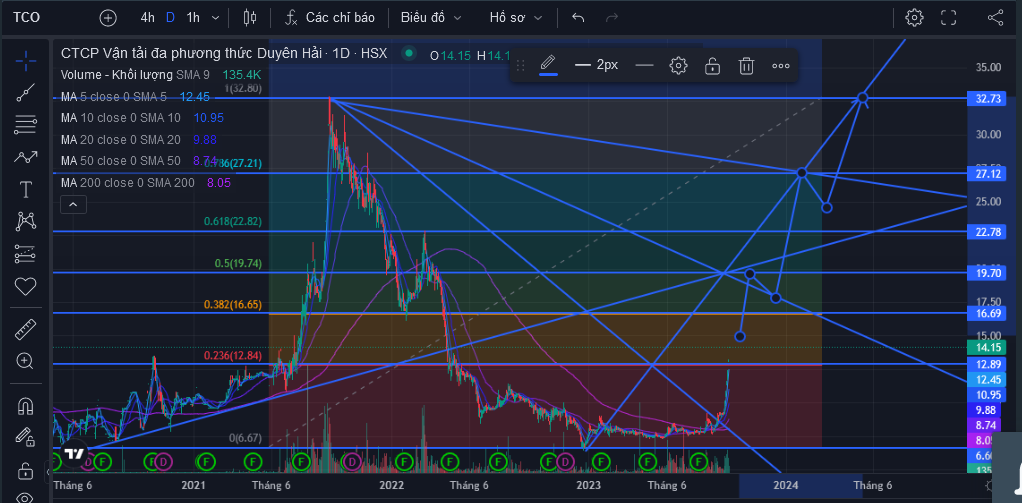Enter fullscreen chart mode
Screen dimensions: 1022x503
tap(948, 18)
